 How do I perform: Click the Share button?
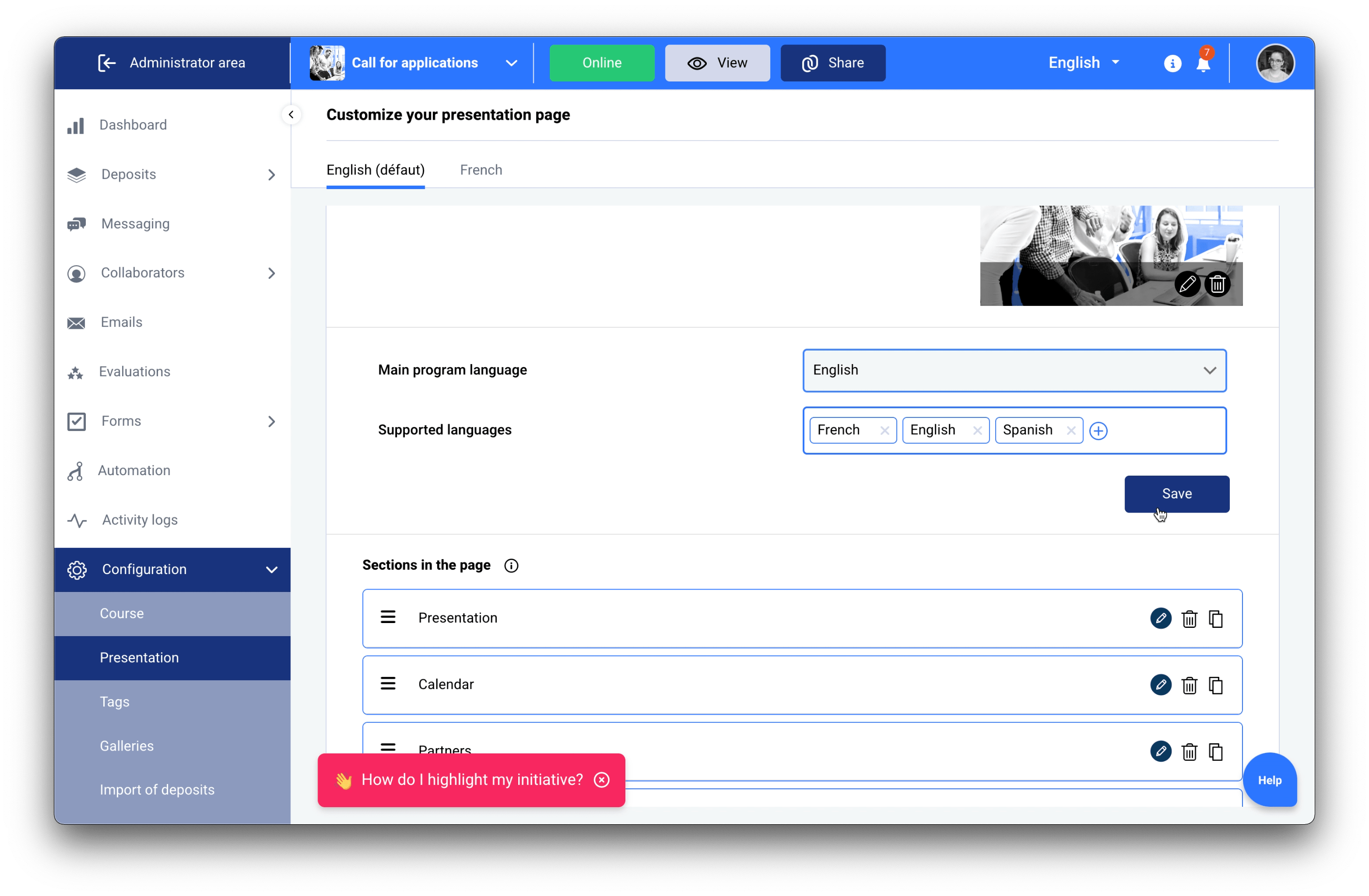(832, 63)
